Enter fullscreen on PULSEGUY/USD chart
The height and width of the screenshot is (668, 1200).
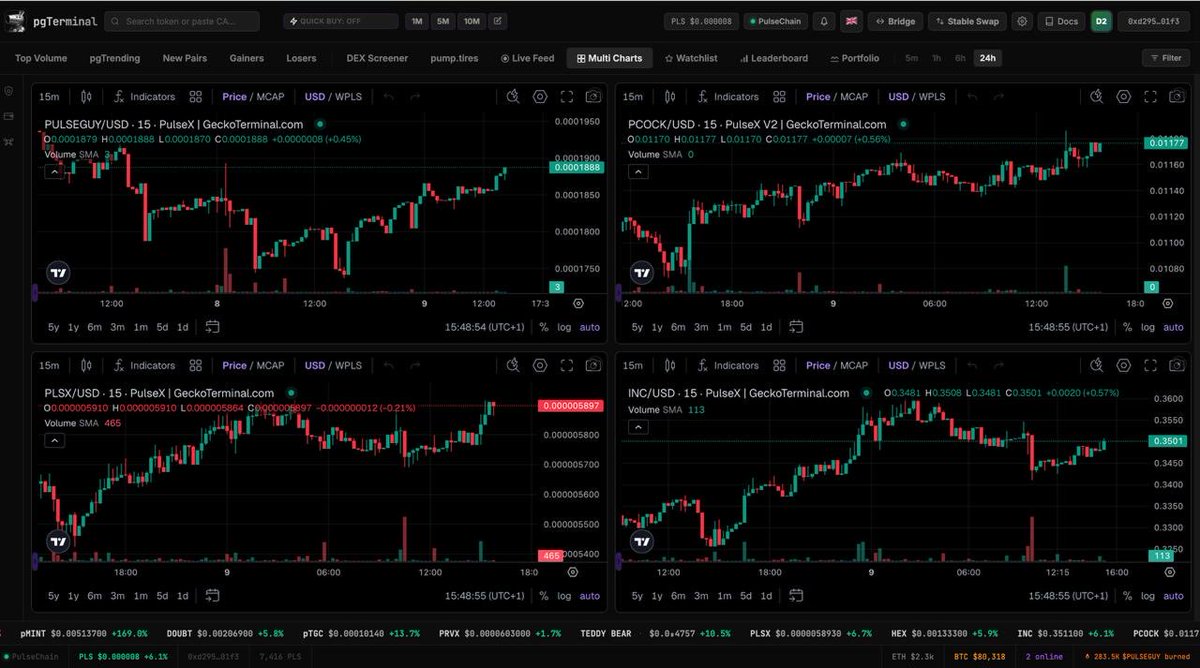567,97
